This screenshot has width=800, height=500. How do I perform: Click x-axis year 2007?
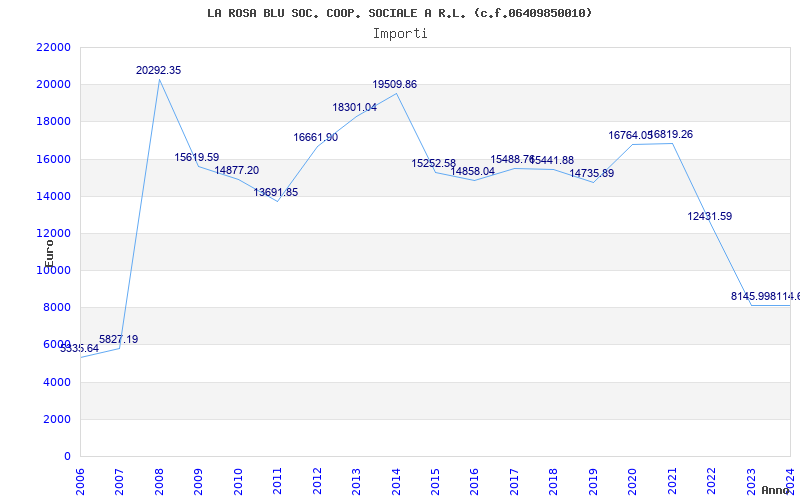click(119, 481)
